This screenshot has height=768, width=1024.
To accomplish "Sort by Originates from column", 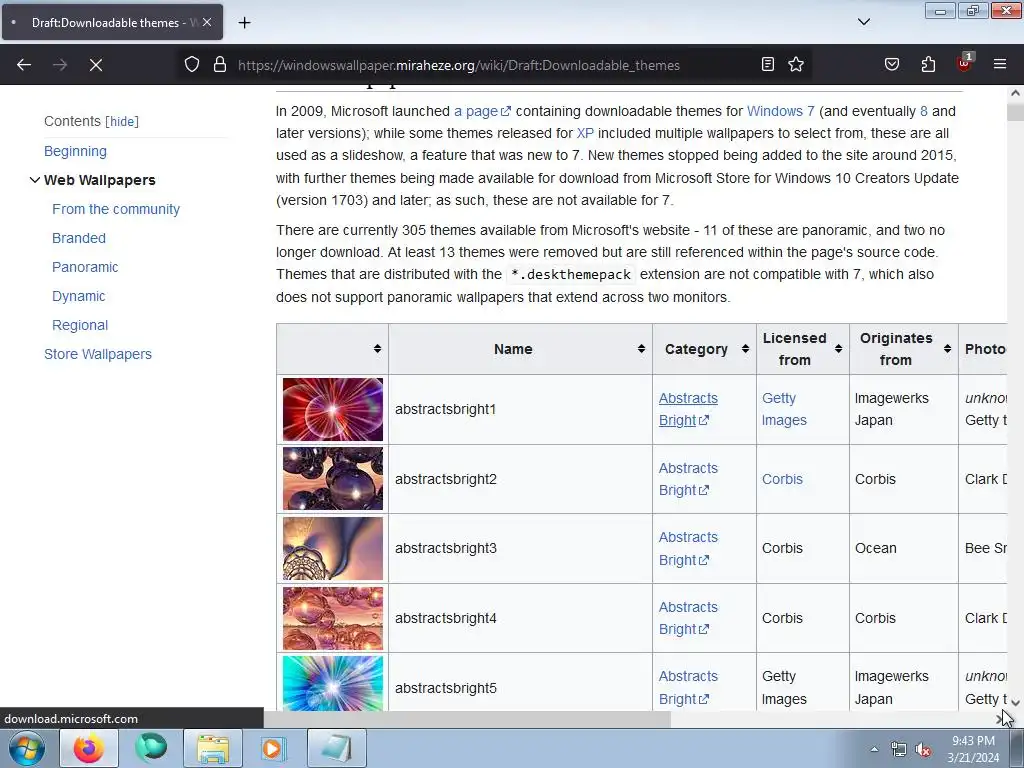I will 947,349.
